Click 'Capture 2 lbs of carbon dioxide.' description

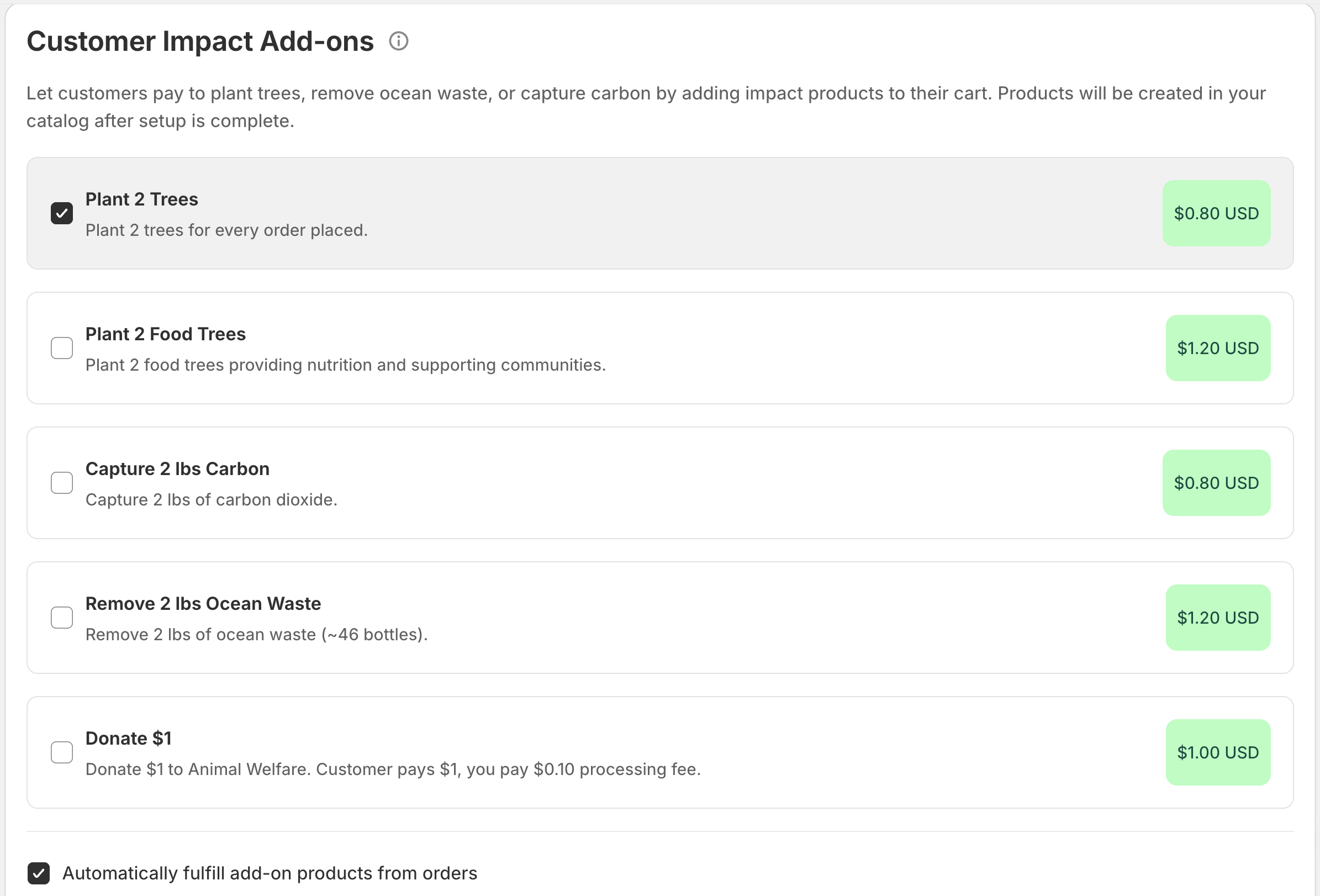pos(212,499)
